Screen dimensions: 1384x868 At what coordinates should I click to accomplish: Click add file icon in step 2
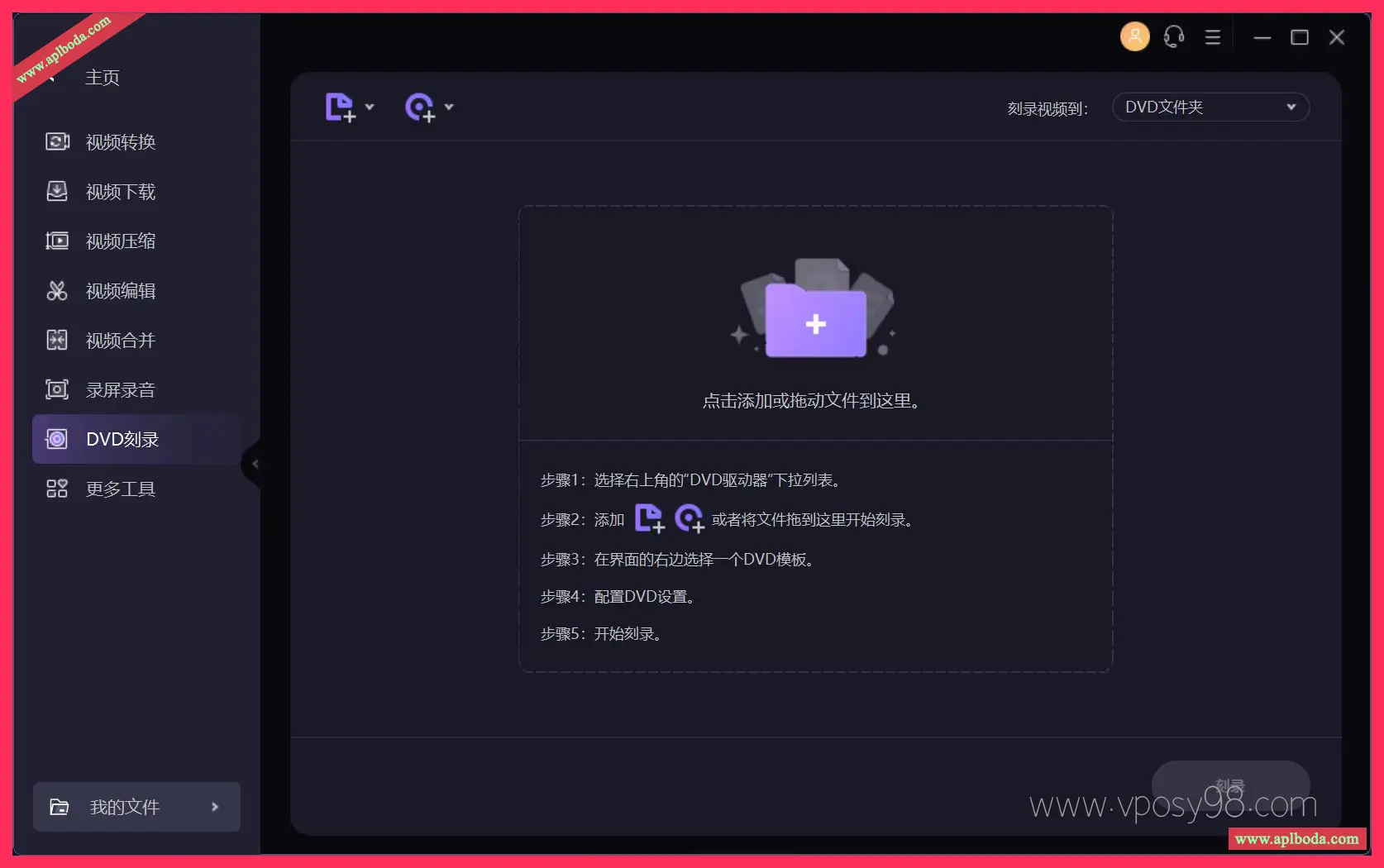point(649,519)
